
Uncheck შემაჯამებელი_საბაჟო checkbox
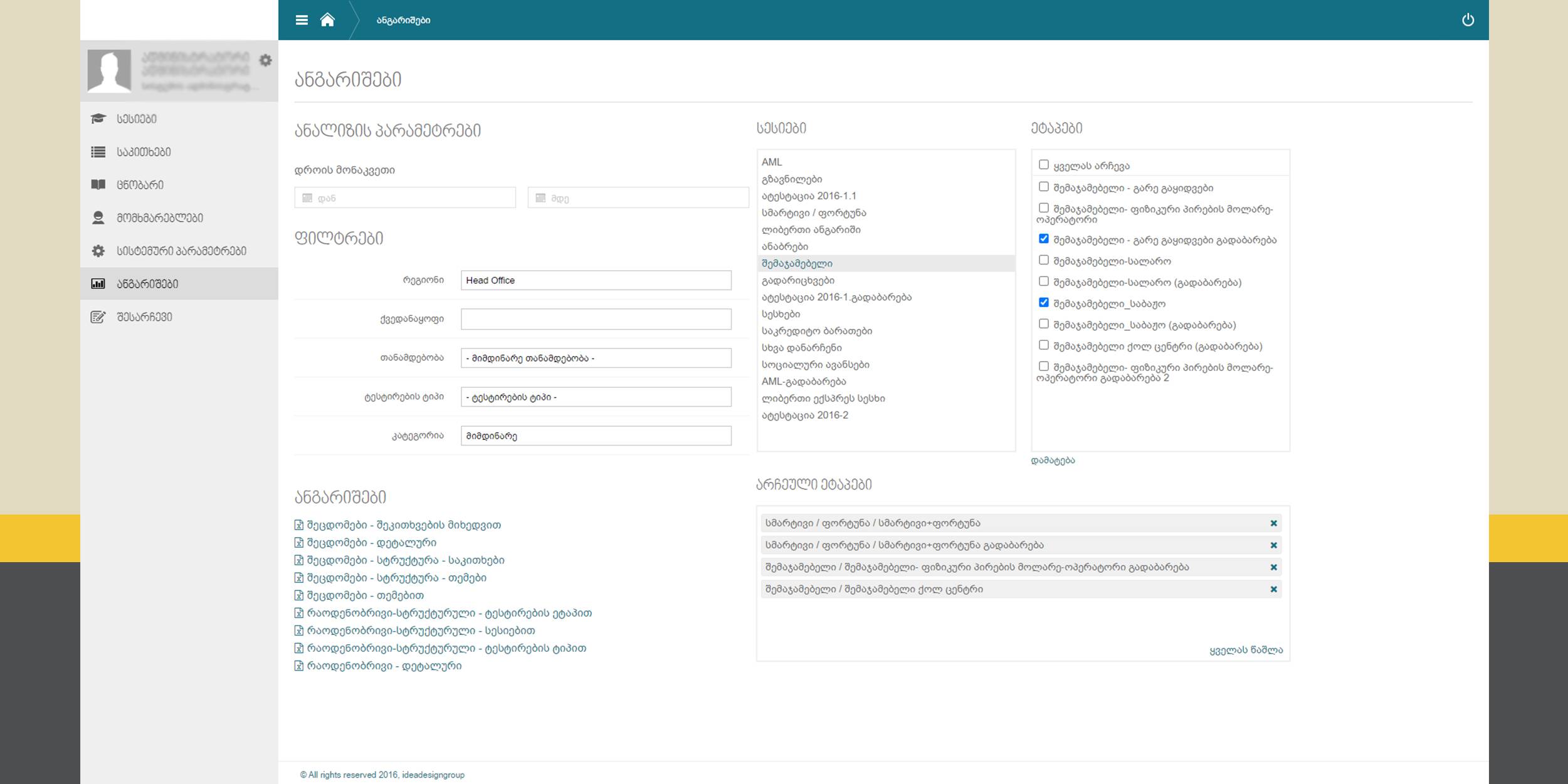click(x=1043, y=303)
